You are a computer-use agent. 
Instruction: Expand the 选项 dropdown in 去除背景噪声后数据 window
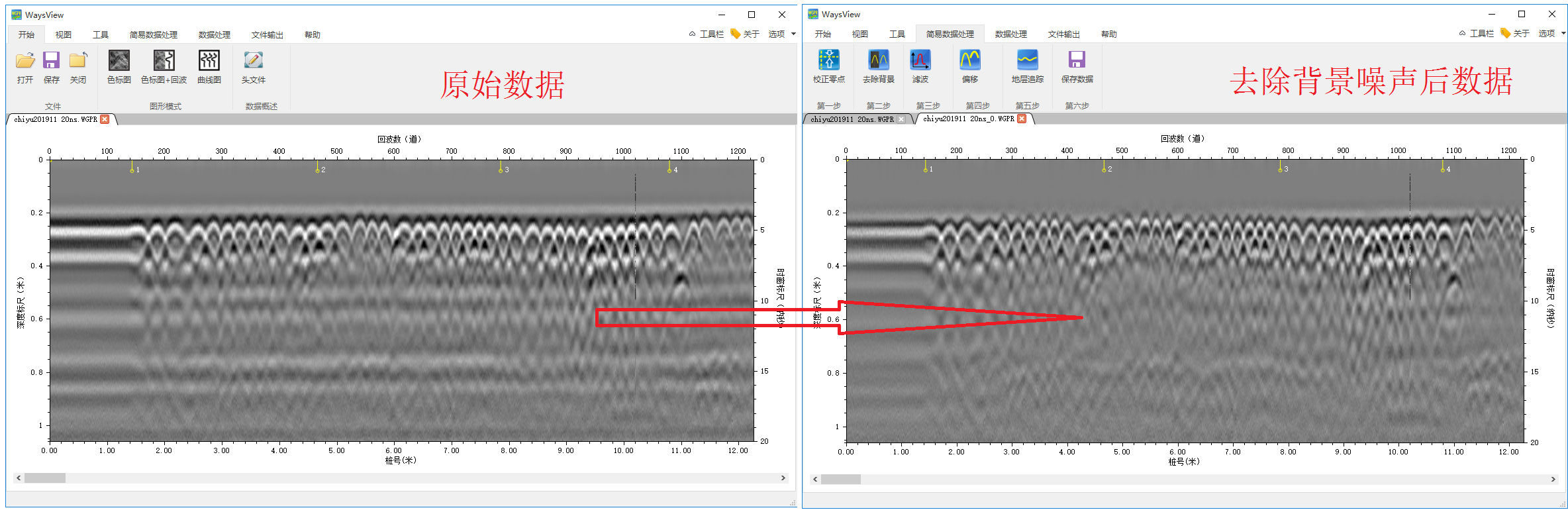[1551, 33]
